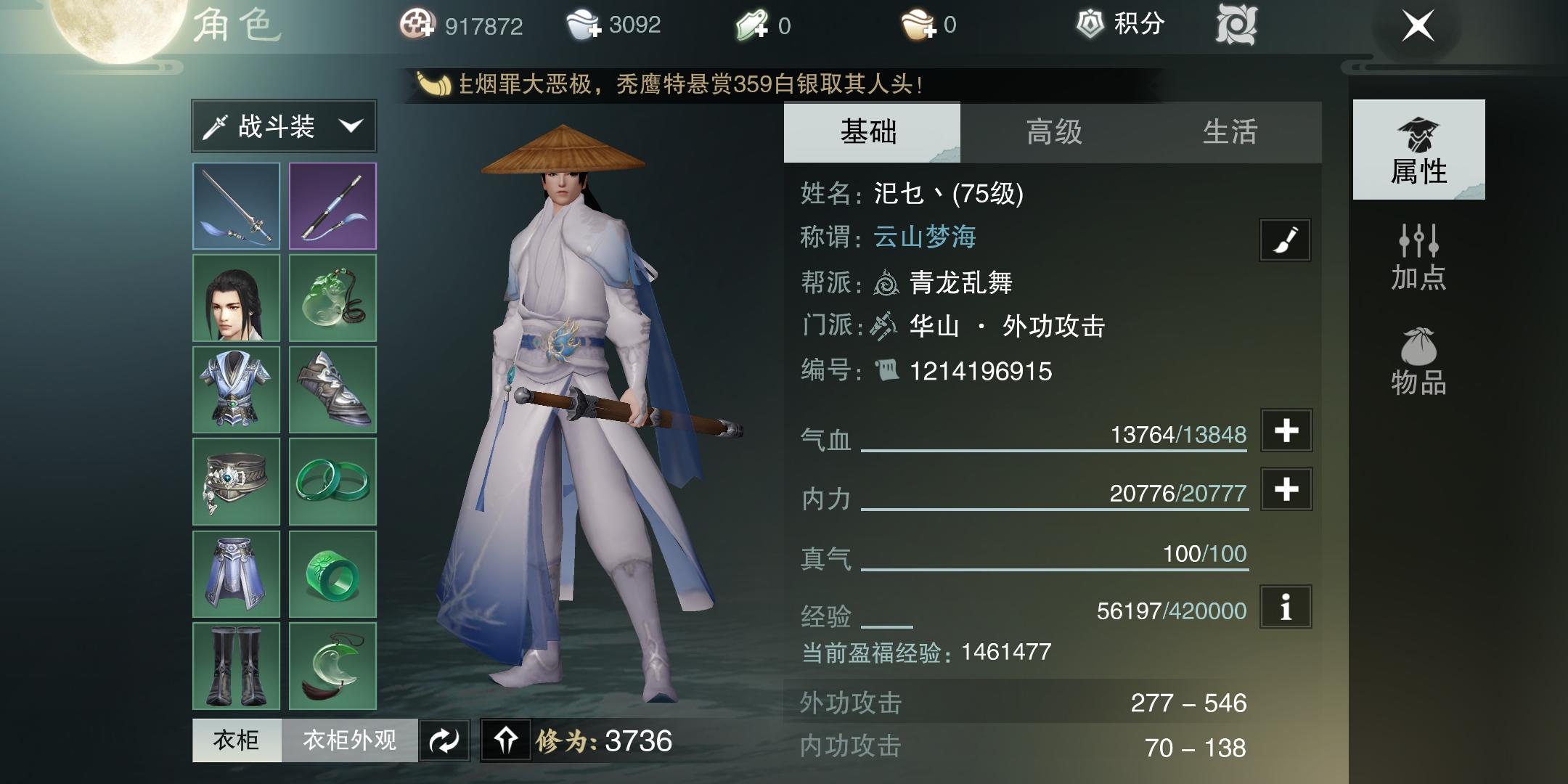This screenshot has height=784, width=1568.
Task: Close the character panel with X
Action: click(1418, 26)
